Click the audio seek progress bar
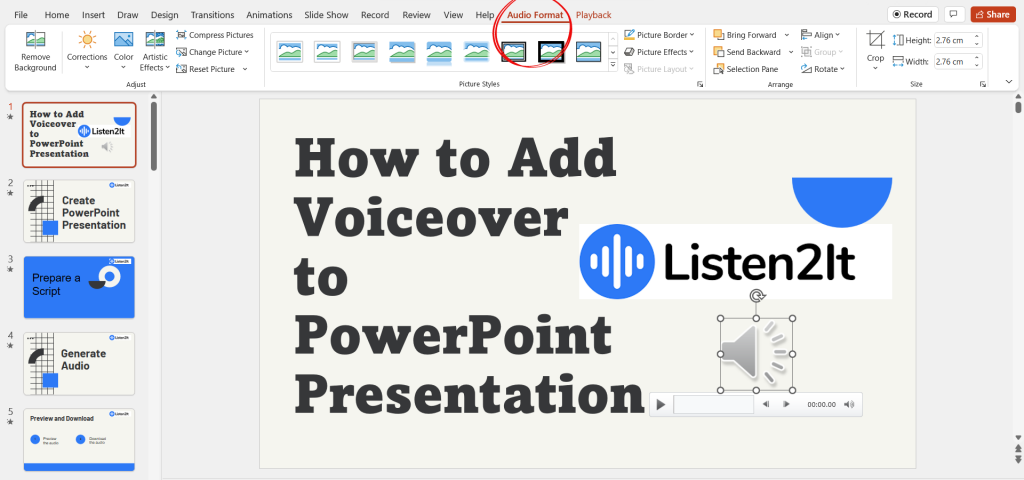Screen dimensions: 1024x480 (x=713, y=404)
